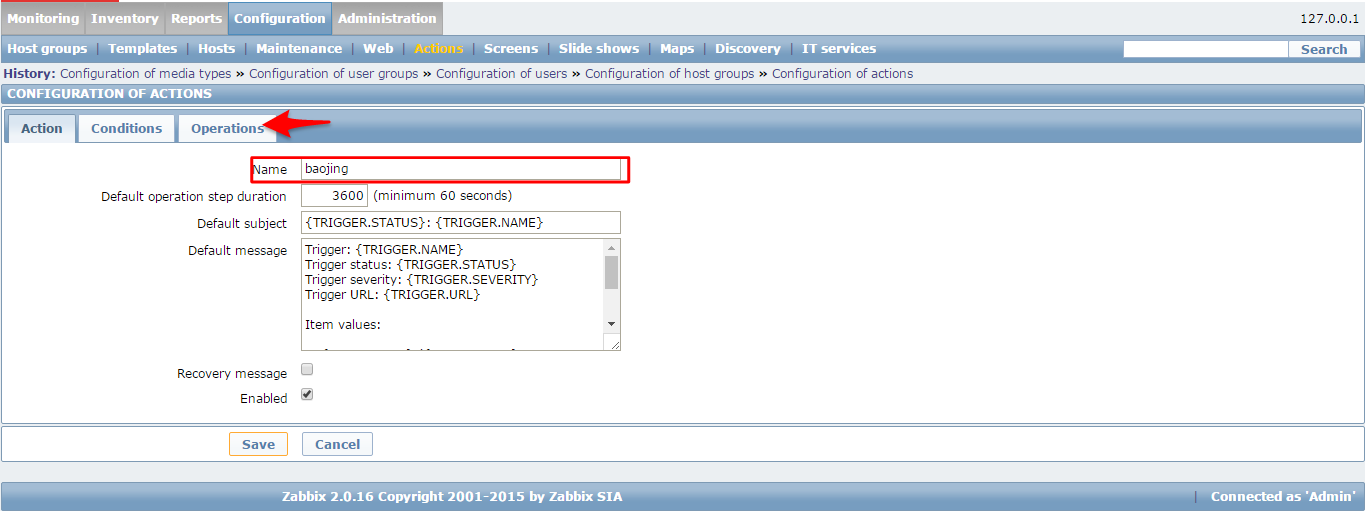Open the Monitoring main menu
1365x511 pixels.
pos(43,18)
